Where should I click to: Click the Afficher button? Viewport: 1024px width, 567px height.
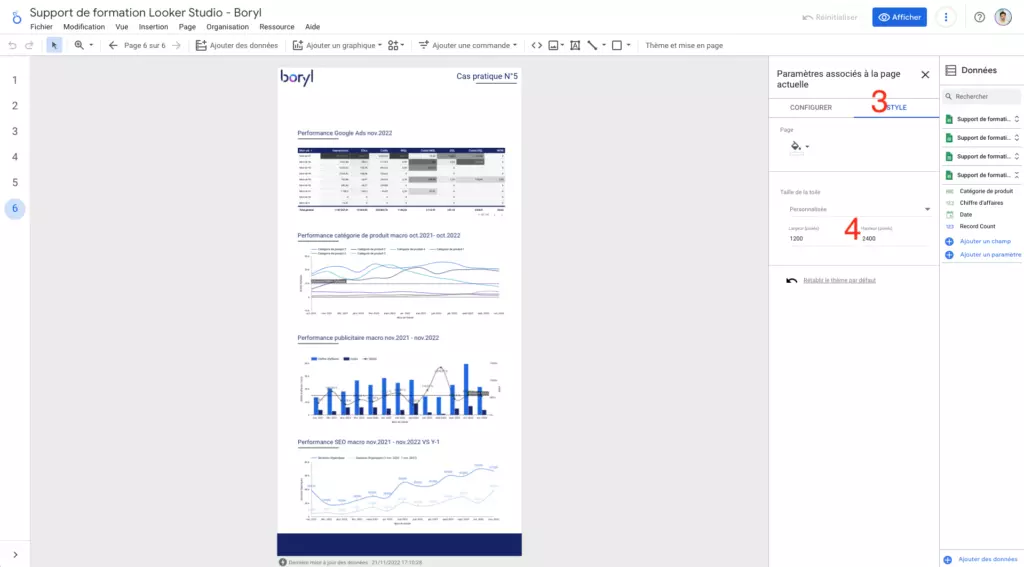coord(899,18)
